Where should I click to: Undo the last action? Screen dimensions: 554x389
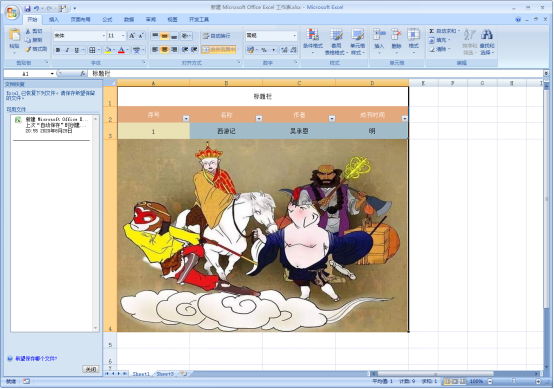36,8
